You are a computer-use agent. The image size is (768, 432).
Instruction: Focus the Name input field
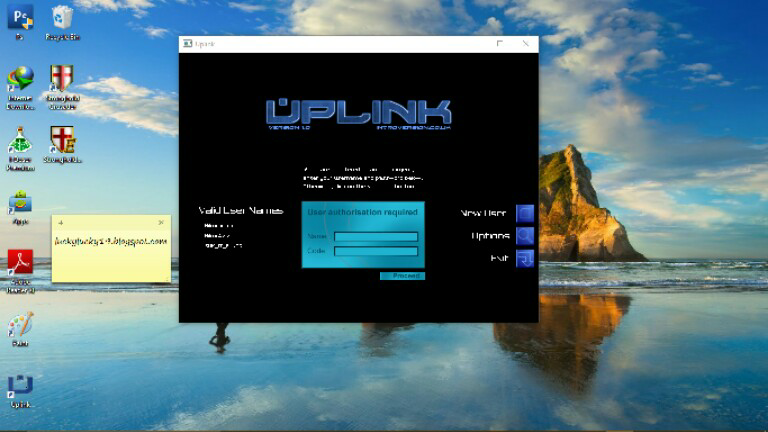[376, 237]
